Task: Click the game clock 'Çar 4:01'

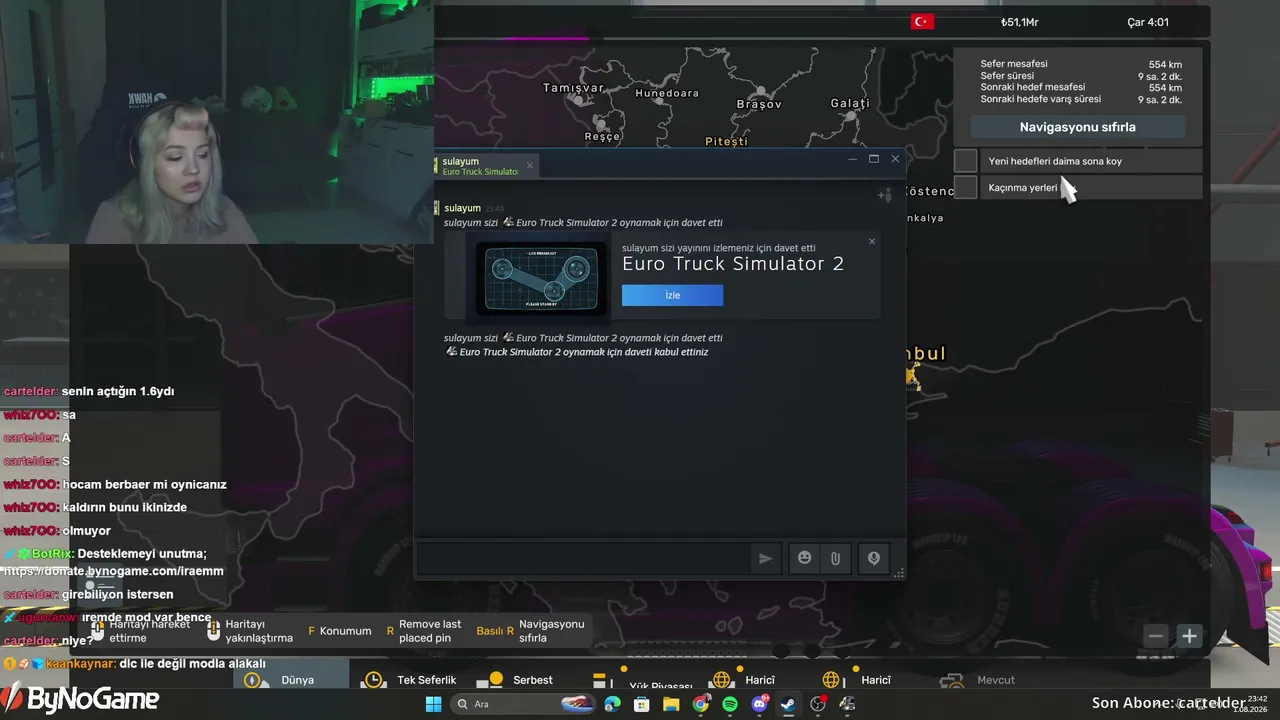Action: 1148,22
